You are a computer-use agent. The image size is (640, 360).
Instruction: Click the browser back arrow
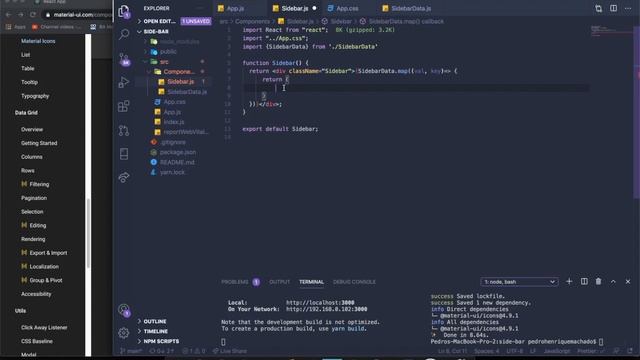[x=9, y=15]
